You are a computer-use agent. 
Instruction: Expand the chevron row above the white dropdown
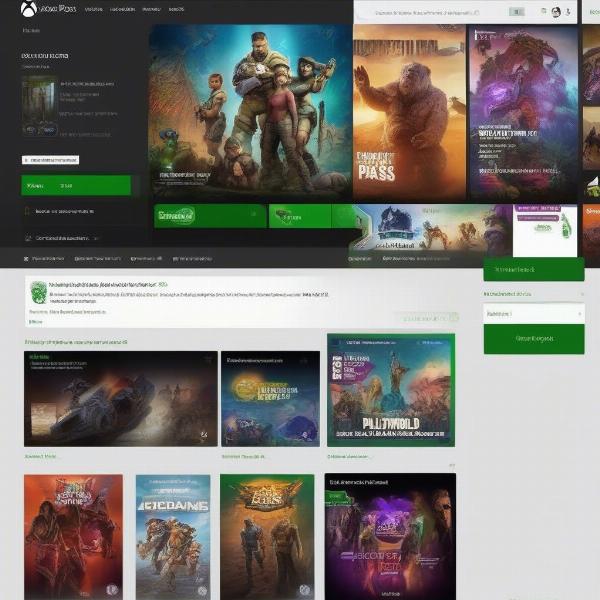click(x=534, y=294)
